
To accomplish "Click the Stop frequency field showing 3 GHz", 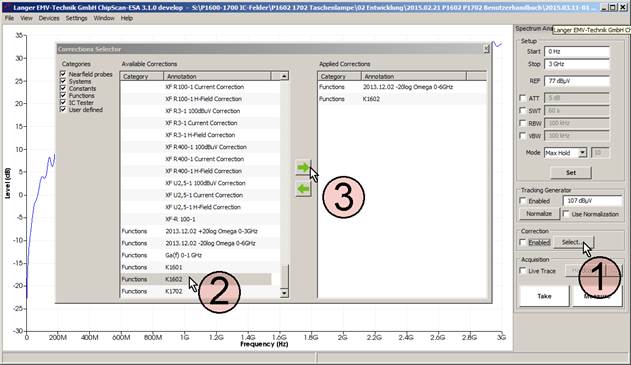I will click(577, 64).
